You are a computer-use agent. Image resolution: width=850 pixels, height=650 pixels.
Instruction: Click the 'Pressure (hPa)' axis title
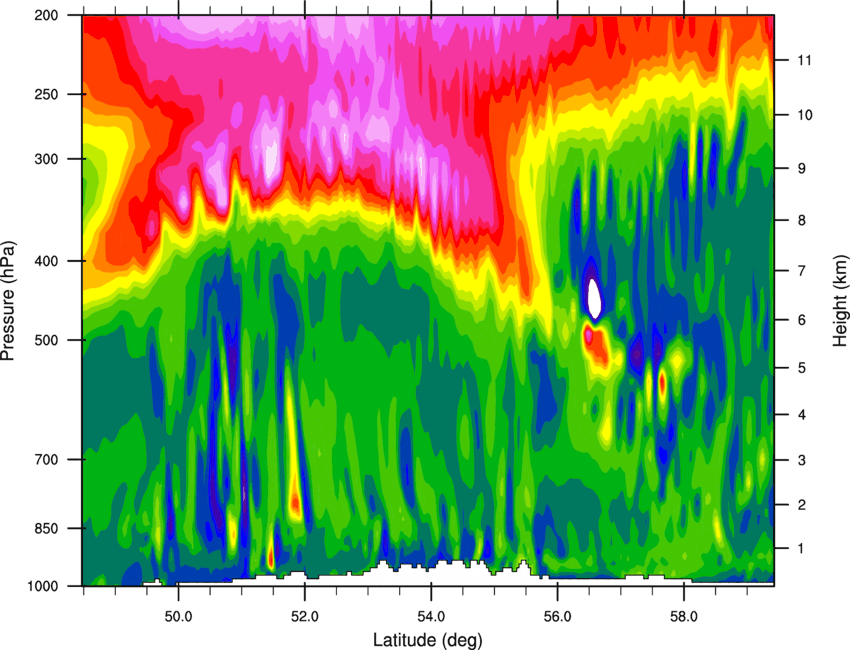pos(8,300)
